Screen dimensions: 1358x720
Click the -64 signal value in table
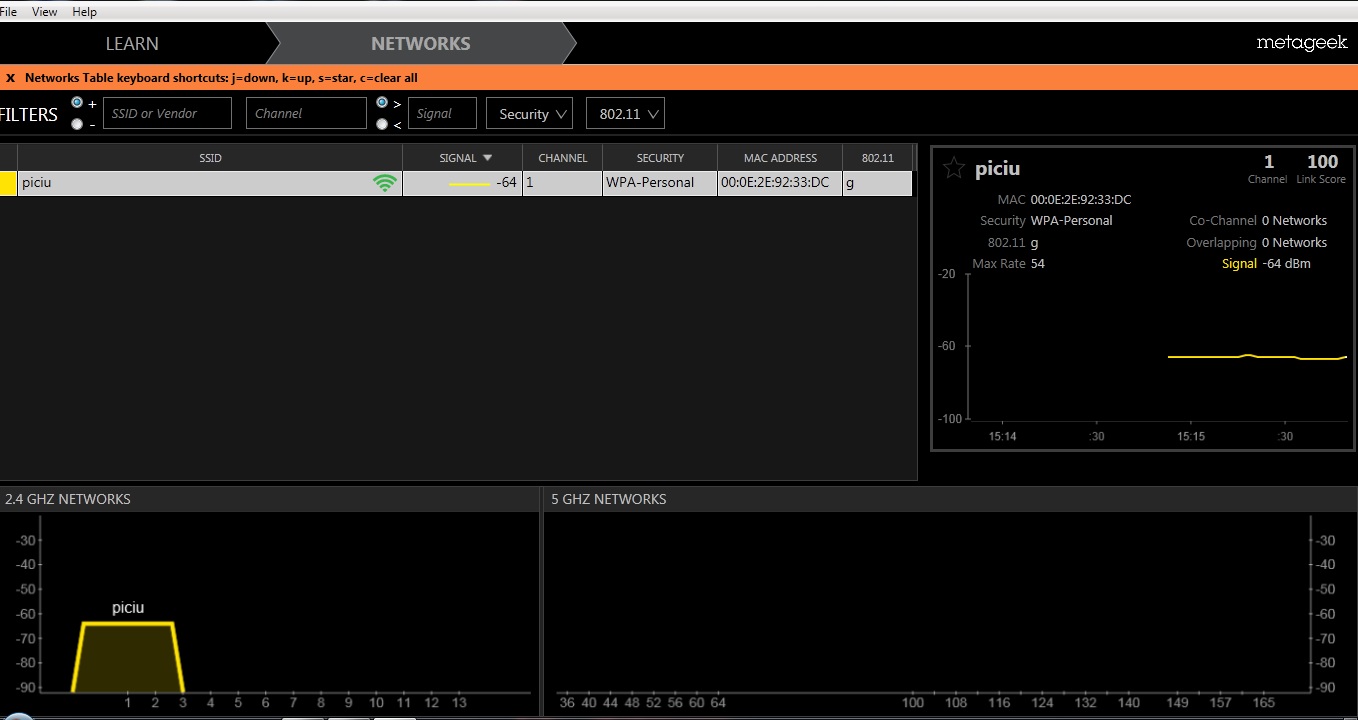coord(506,183)
